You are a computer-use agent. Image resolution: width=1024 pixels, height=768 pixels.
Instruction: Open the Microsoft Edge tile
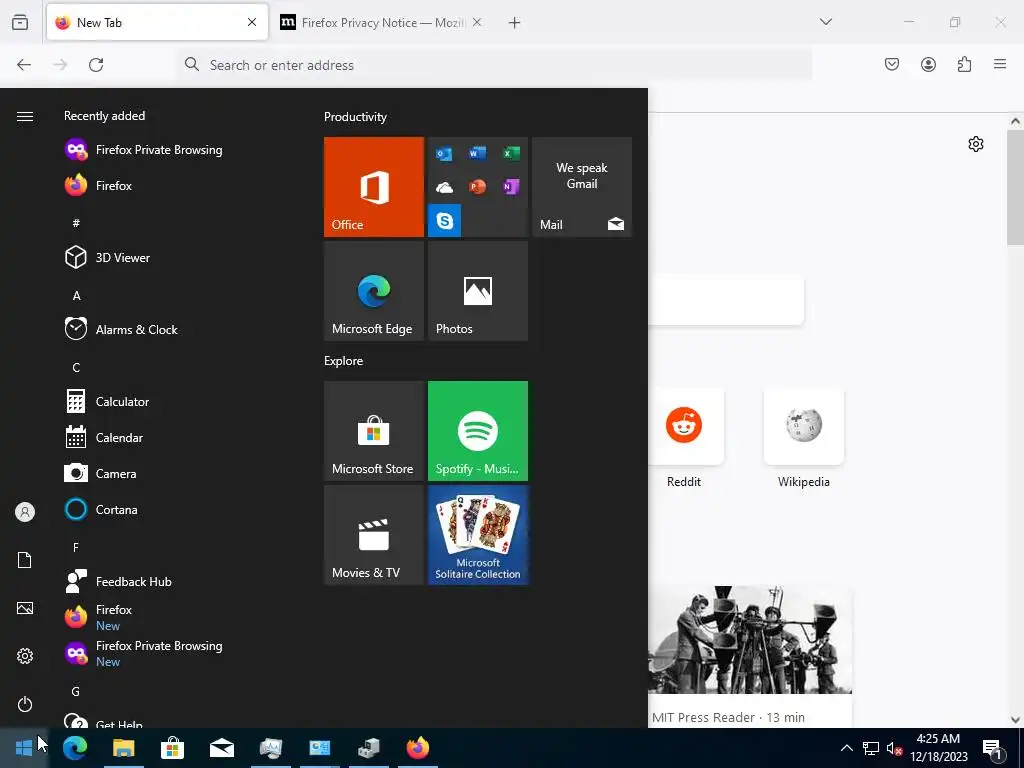click(x=374, y=291)
